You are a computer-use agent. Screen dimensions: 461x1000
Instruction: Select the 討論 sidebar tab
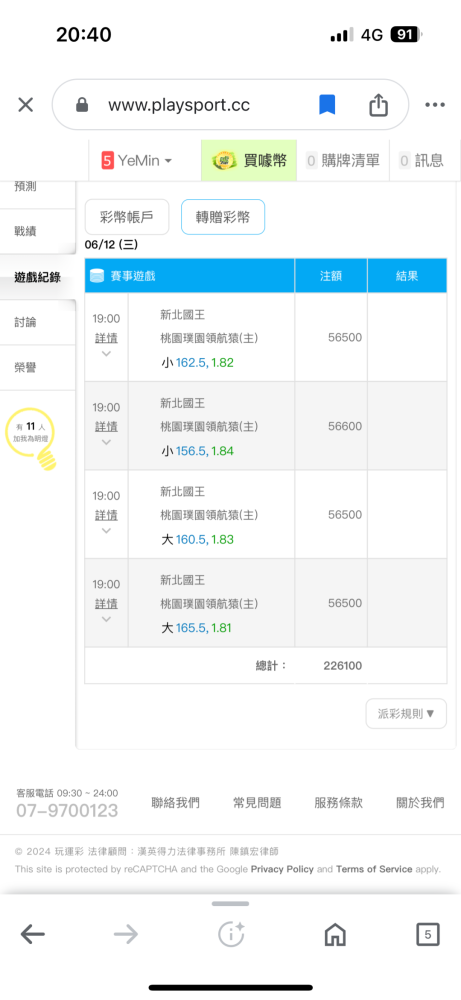pos(26,322)
